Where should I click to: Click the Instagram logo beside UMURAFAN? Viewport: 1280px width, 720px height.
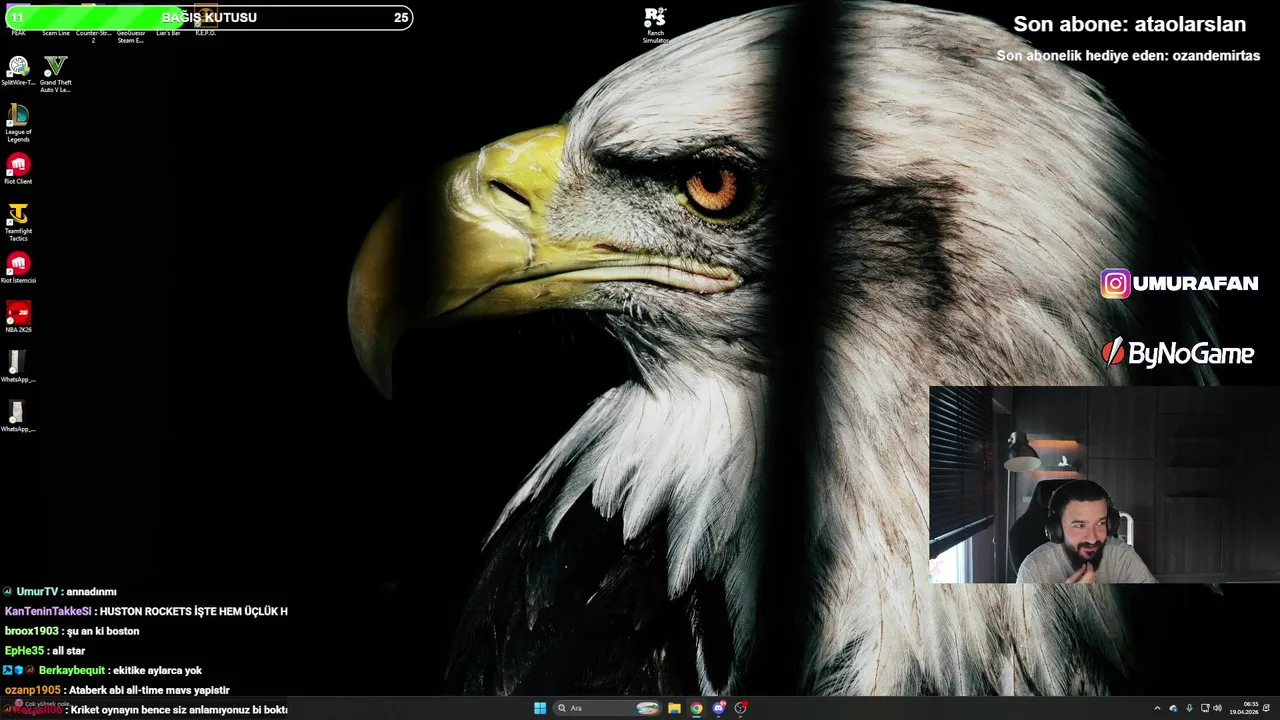point(1115,284)
